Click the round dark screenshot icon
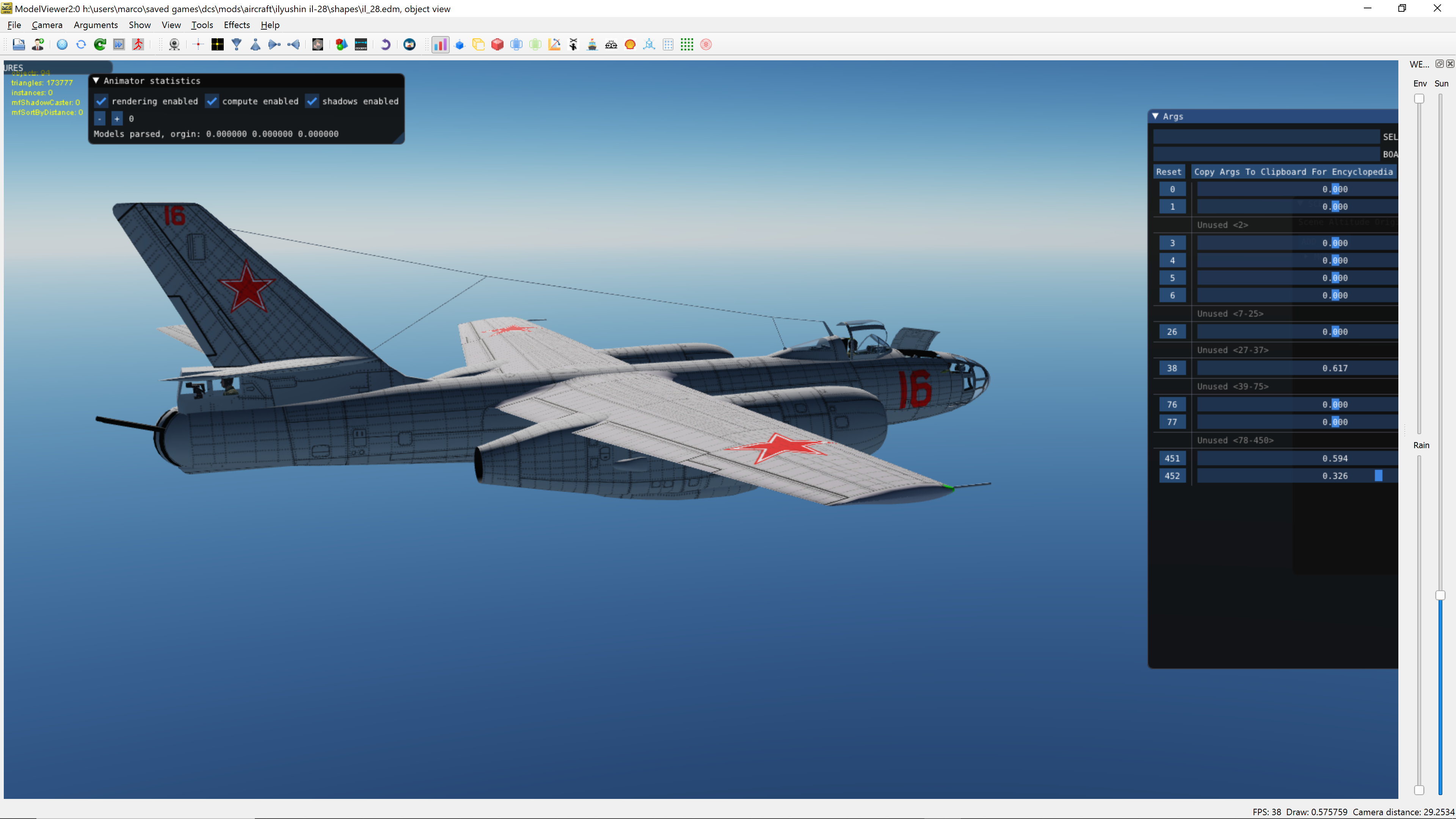The image size is (1456, 819). pos(410,45)
